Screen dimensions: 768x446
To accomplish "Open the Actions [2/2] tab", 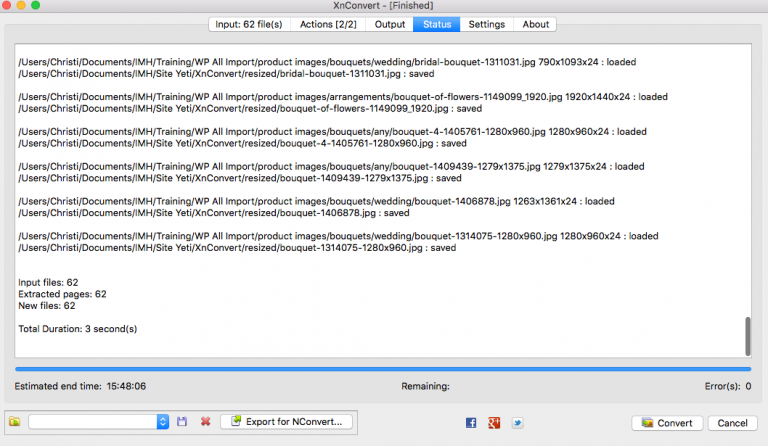I will click(328, 24).
